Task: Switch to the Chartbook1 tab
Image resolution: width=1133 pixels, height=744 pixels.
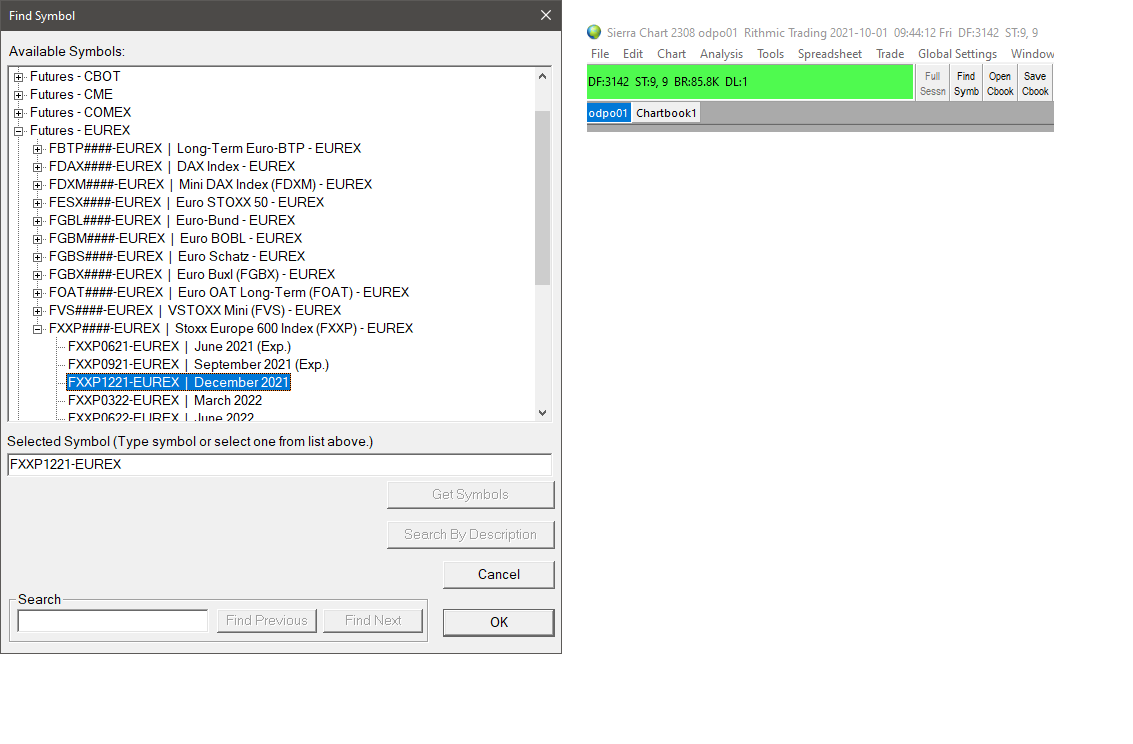Action: pyautogui.click(x=666, y=113)
